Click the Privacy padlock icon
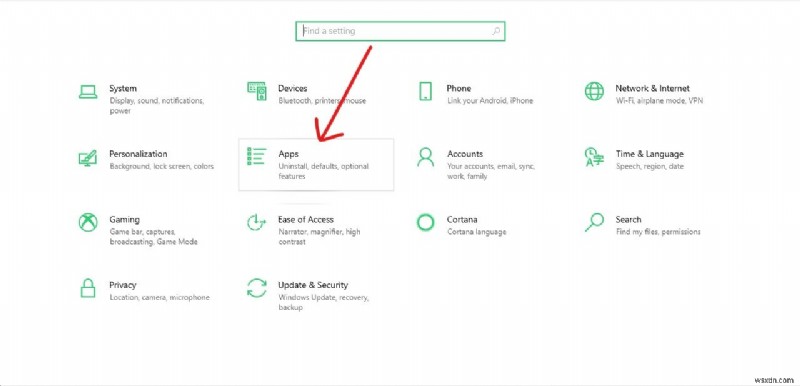The image size is (800, 386). tap(88, 288)
